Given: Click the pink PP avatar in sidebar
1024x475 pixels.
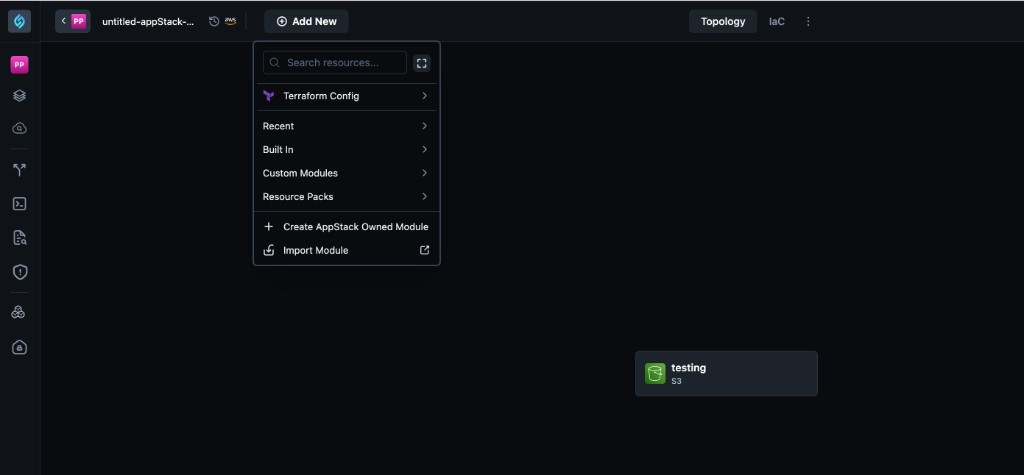Looking at the screenshot, I should [20, 65].
